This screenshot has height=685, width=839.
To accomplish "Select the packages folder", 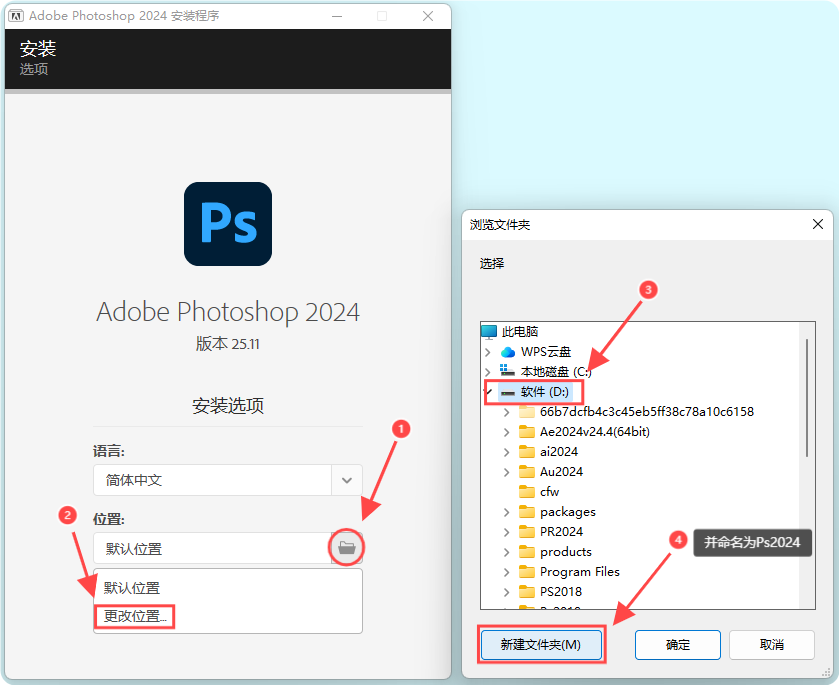I will [568, 512].
